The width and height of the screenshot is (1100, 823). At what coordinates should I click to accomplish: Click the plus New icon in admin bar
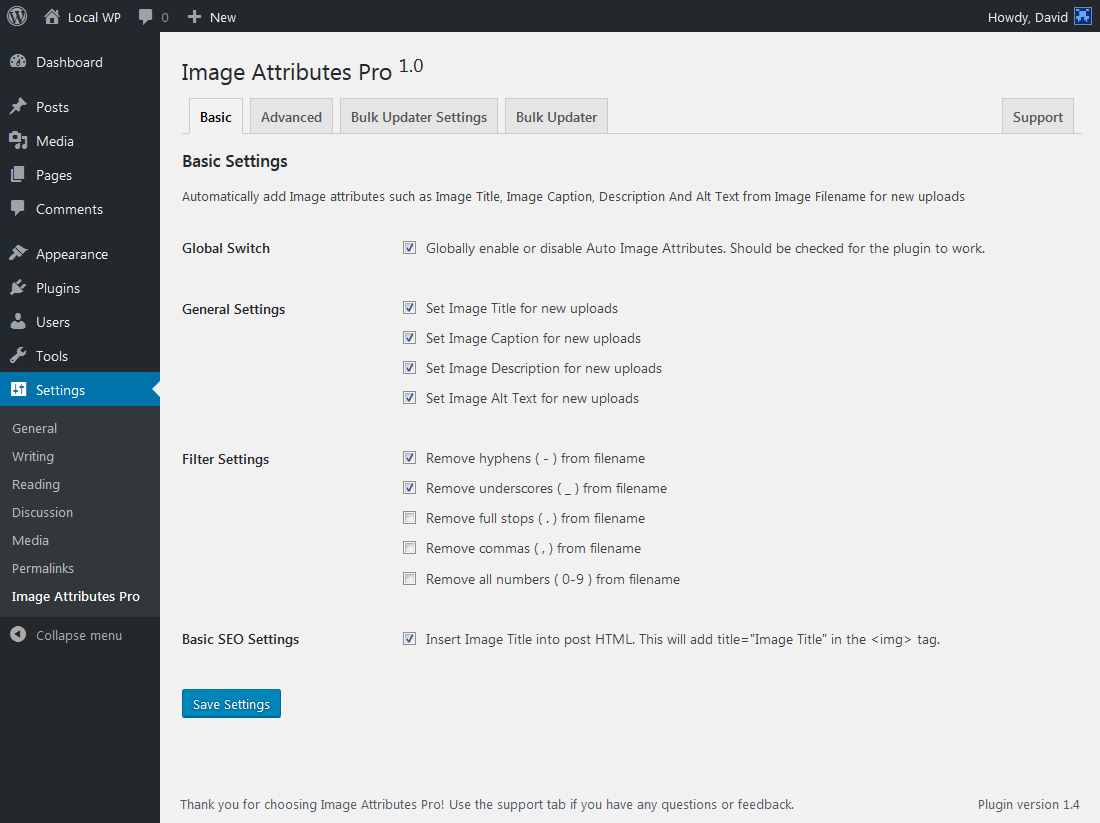click(195, 17)
